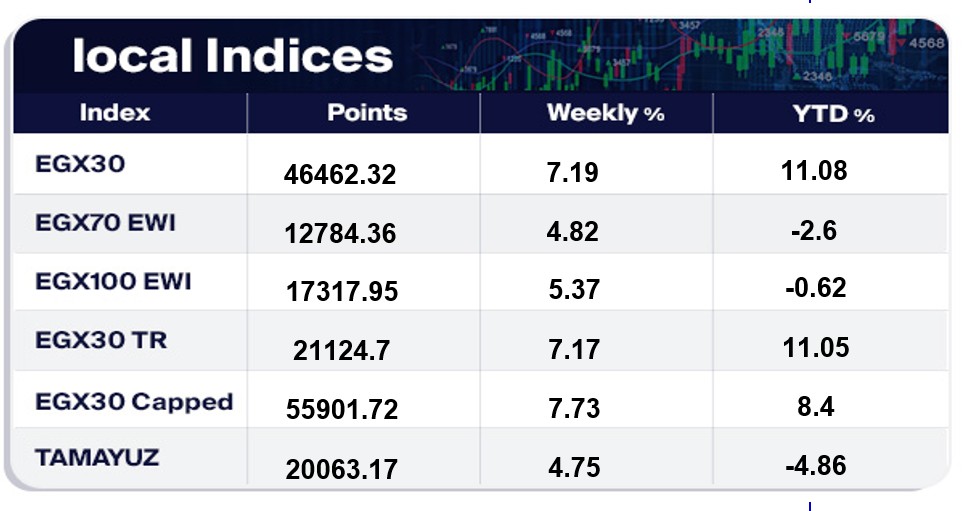Image resolution: width=968 pixels, height=511 pixels.
Task: Select the EGX30 Capped weekly value 7.73
Action: 574,408
